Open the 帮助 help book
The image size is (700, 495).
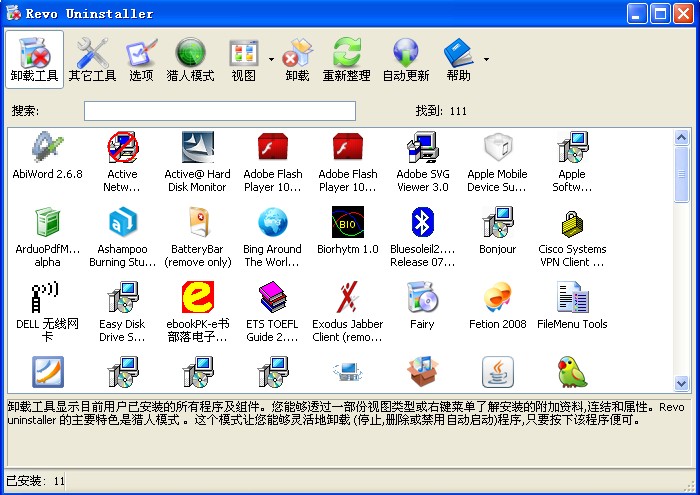point(458,60)
